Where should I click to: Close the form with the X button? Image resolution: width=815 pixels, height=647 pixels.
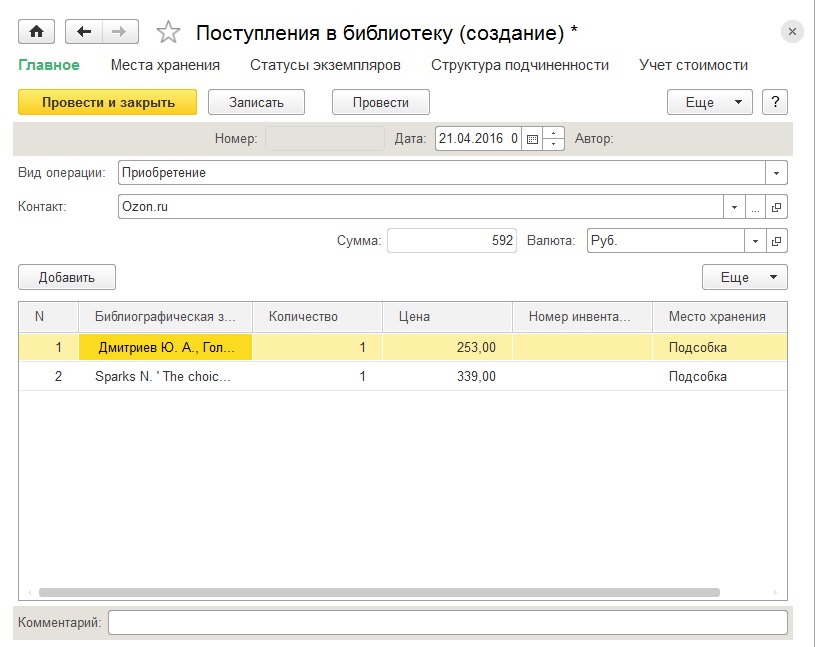point(792,32)
